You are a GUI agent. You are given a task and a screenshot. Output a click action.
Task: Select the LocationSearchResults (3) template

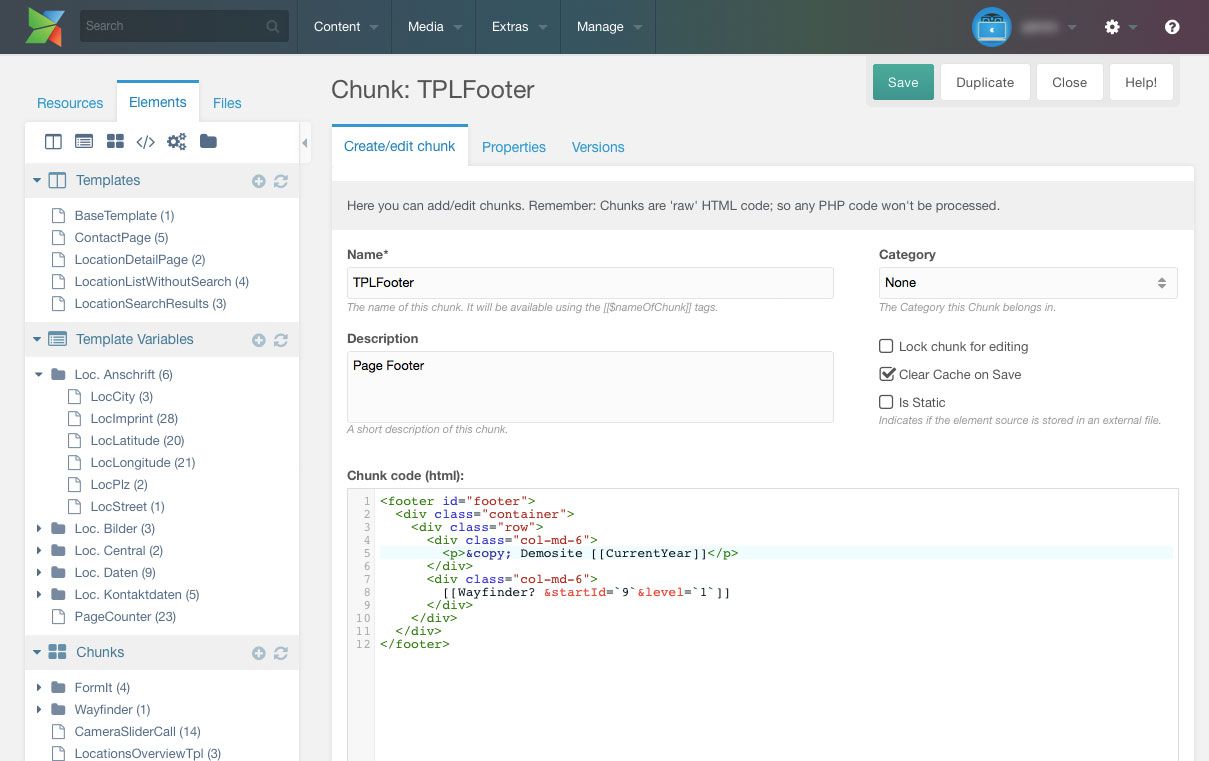coord(150,304)
